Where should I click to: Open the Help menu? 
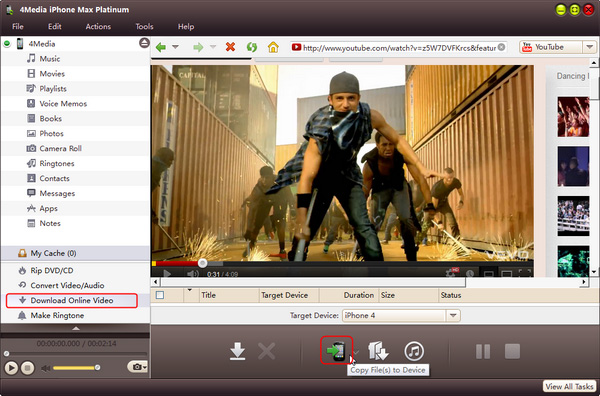(x=186, y=26)
